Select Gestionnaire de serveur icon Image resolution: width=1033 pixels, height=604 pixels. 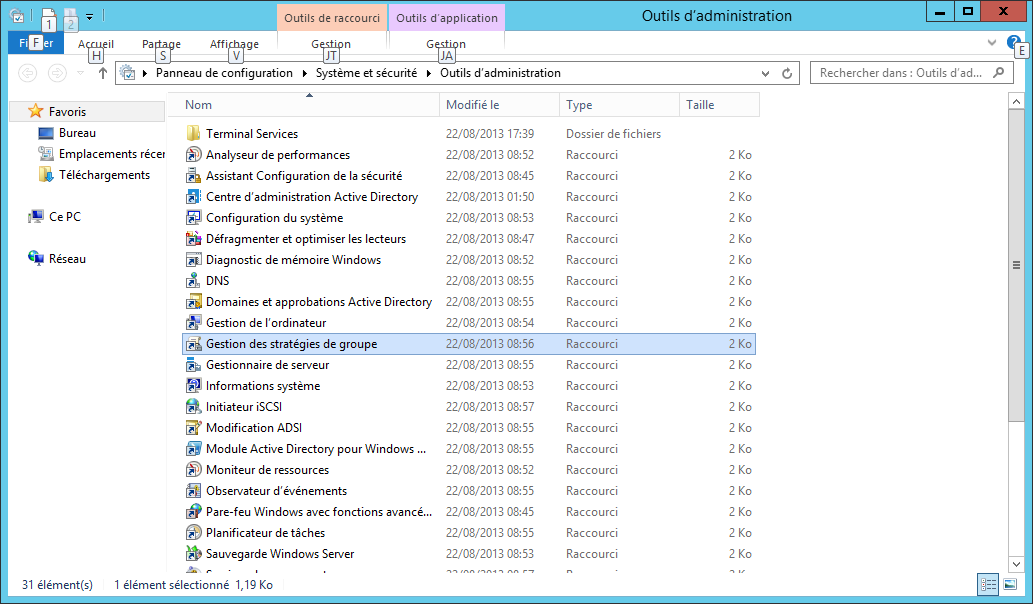(x=193, y=365)
